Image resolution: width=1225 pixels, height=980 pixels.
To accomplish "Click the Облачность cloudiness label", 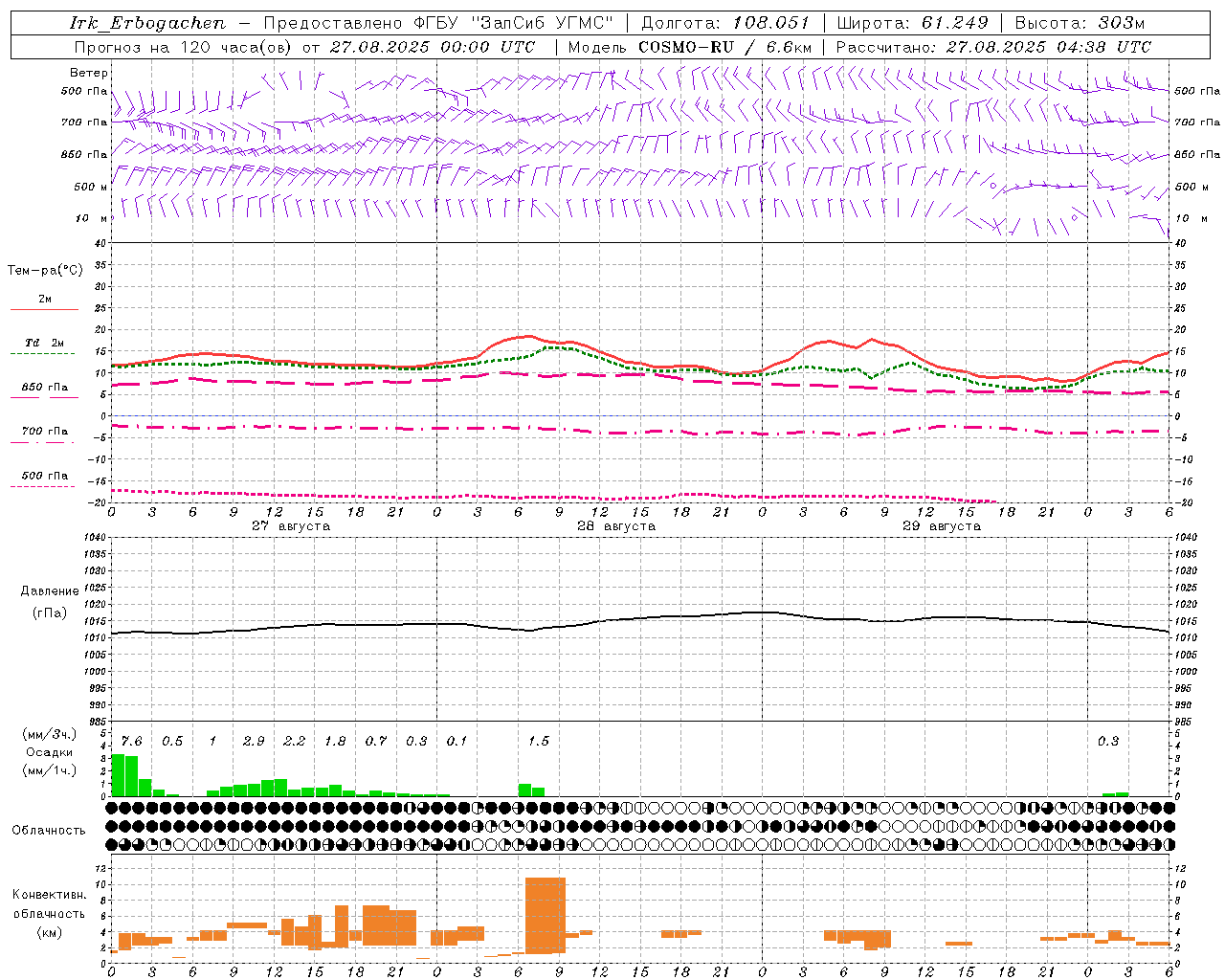I will point(49,831).
